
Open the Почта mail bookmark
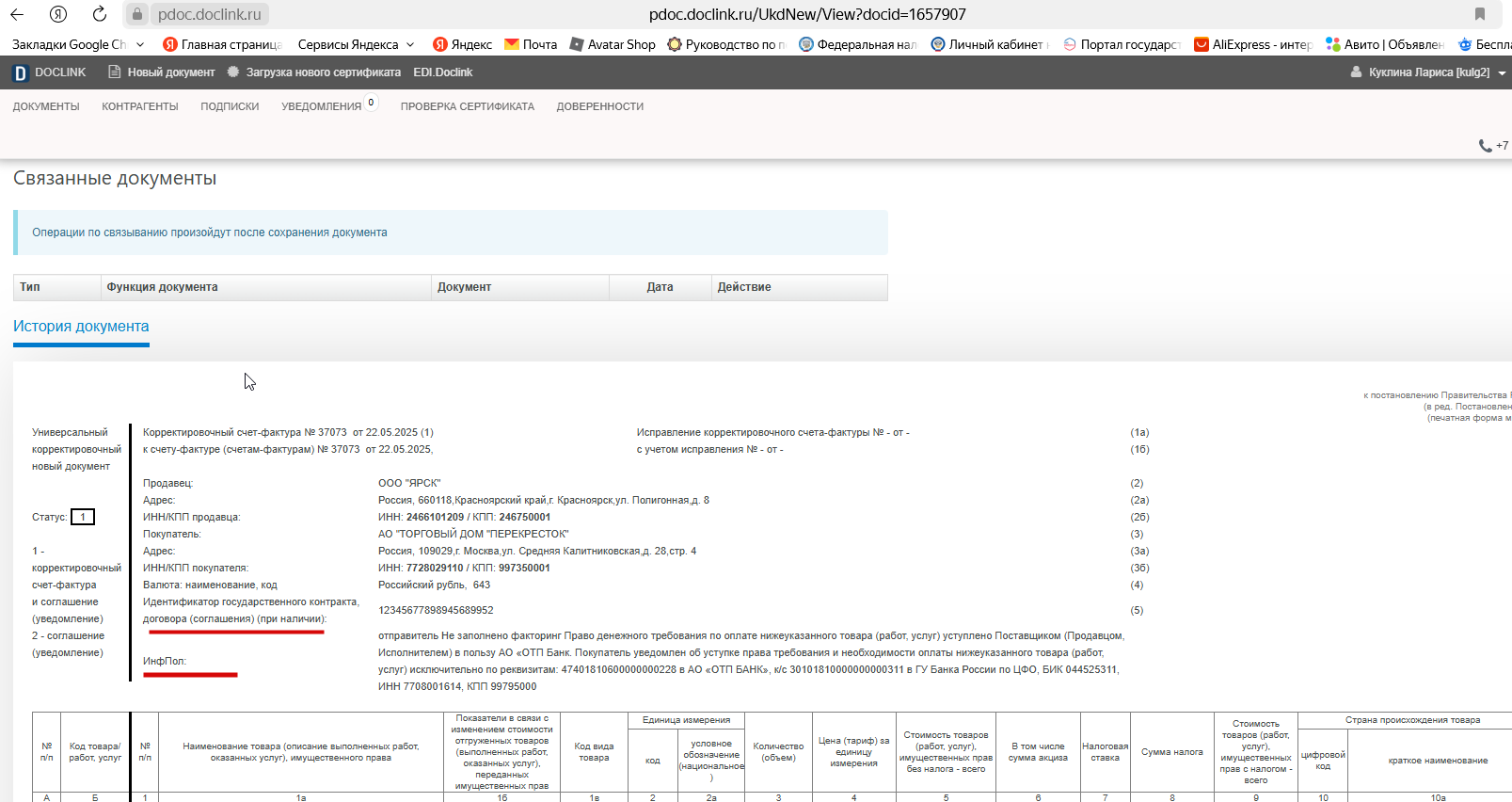tap(531, 44)
